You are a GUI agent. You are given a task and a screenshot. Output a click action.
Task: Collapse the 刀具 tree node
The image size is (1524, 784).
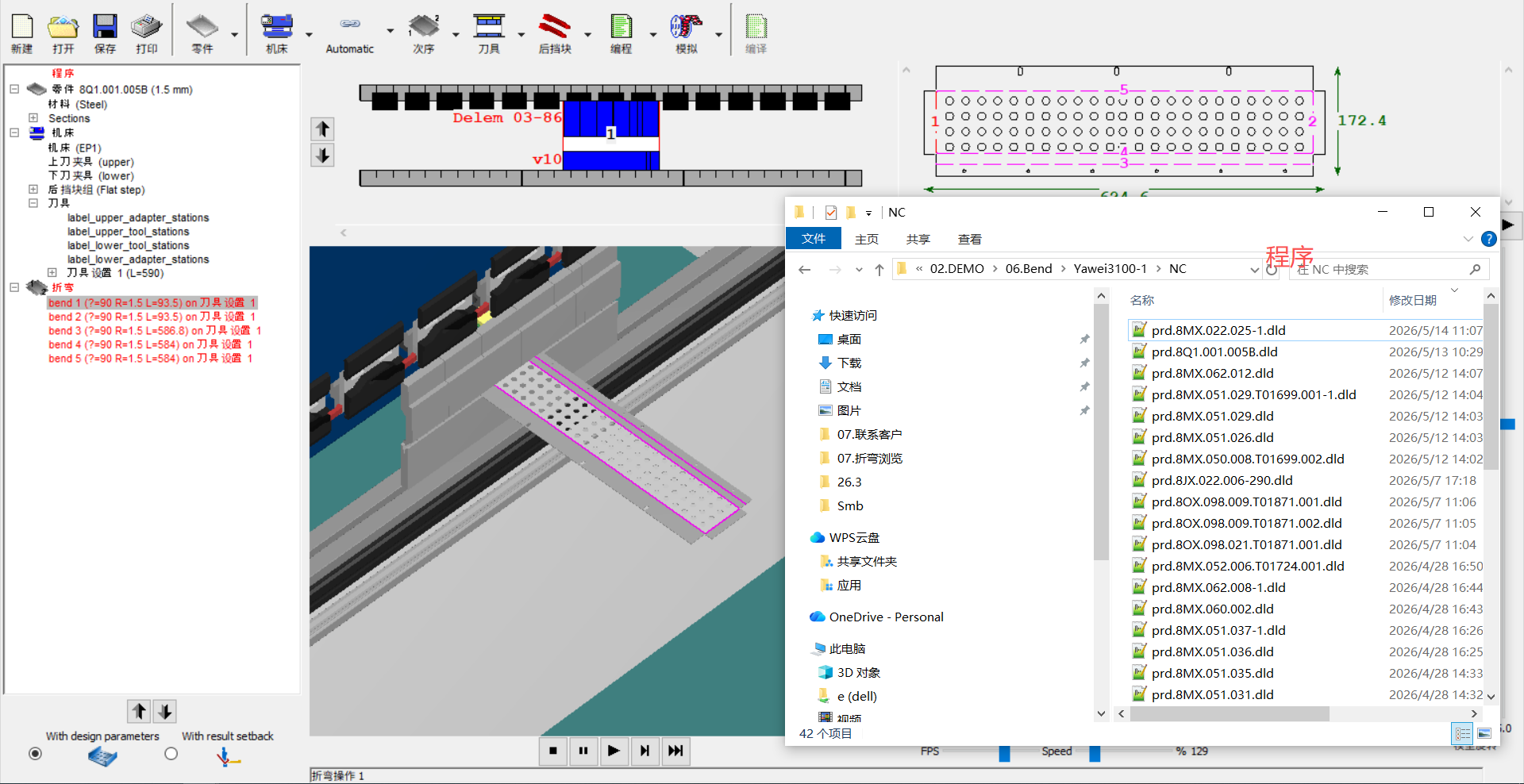[33, 203]
